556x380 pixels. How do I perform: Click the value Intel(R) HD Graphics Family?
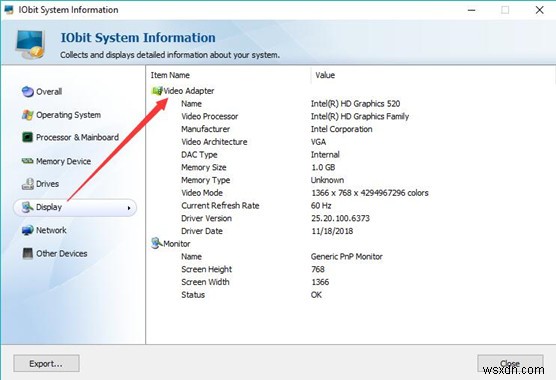tap(360, 116)
